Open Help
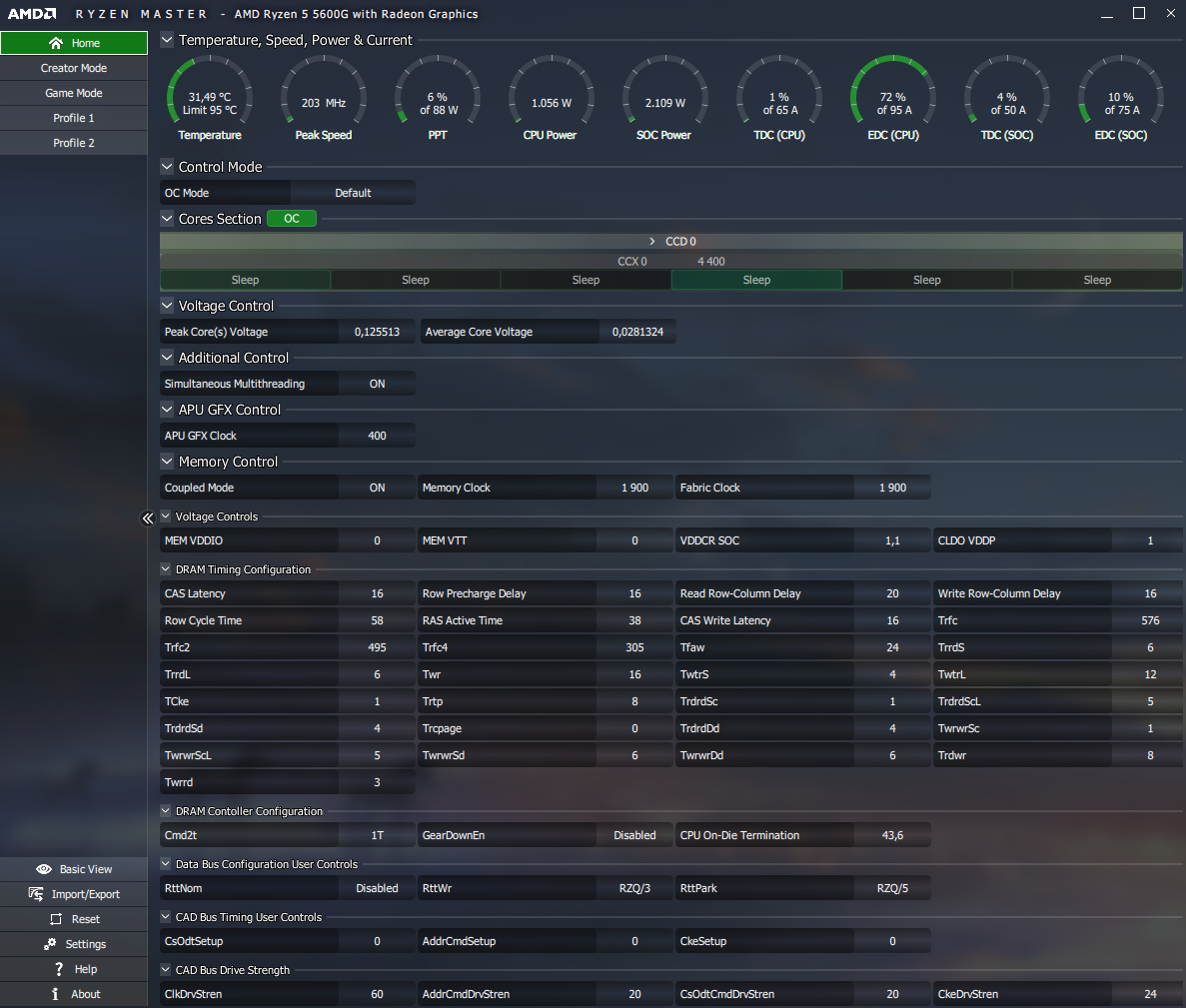This screenshot has height=1008, width=1186. 74,969
